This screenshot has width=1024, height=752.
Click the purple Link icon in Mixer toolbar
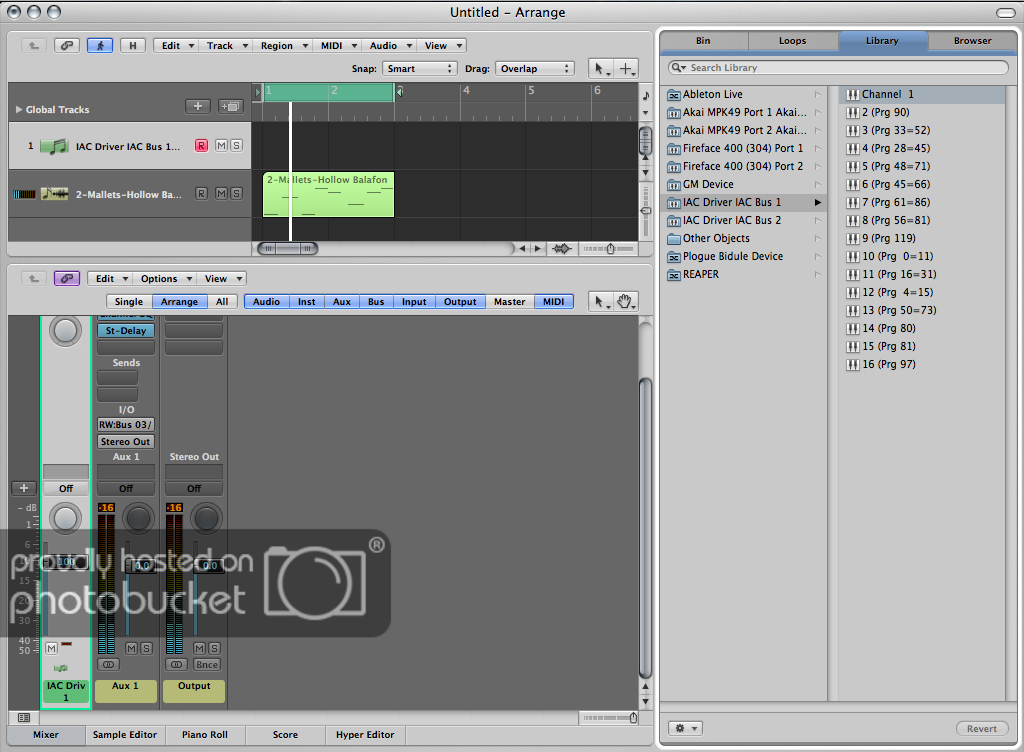point(67,279)
